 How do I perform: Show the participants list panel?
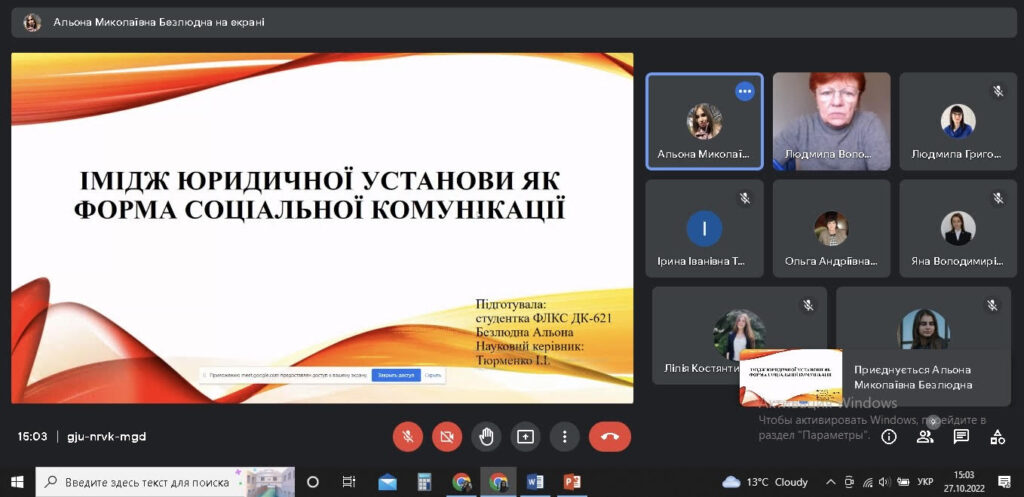pos(925,437)
